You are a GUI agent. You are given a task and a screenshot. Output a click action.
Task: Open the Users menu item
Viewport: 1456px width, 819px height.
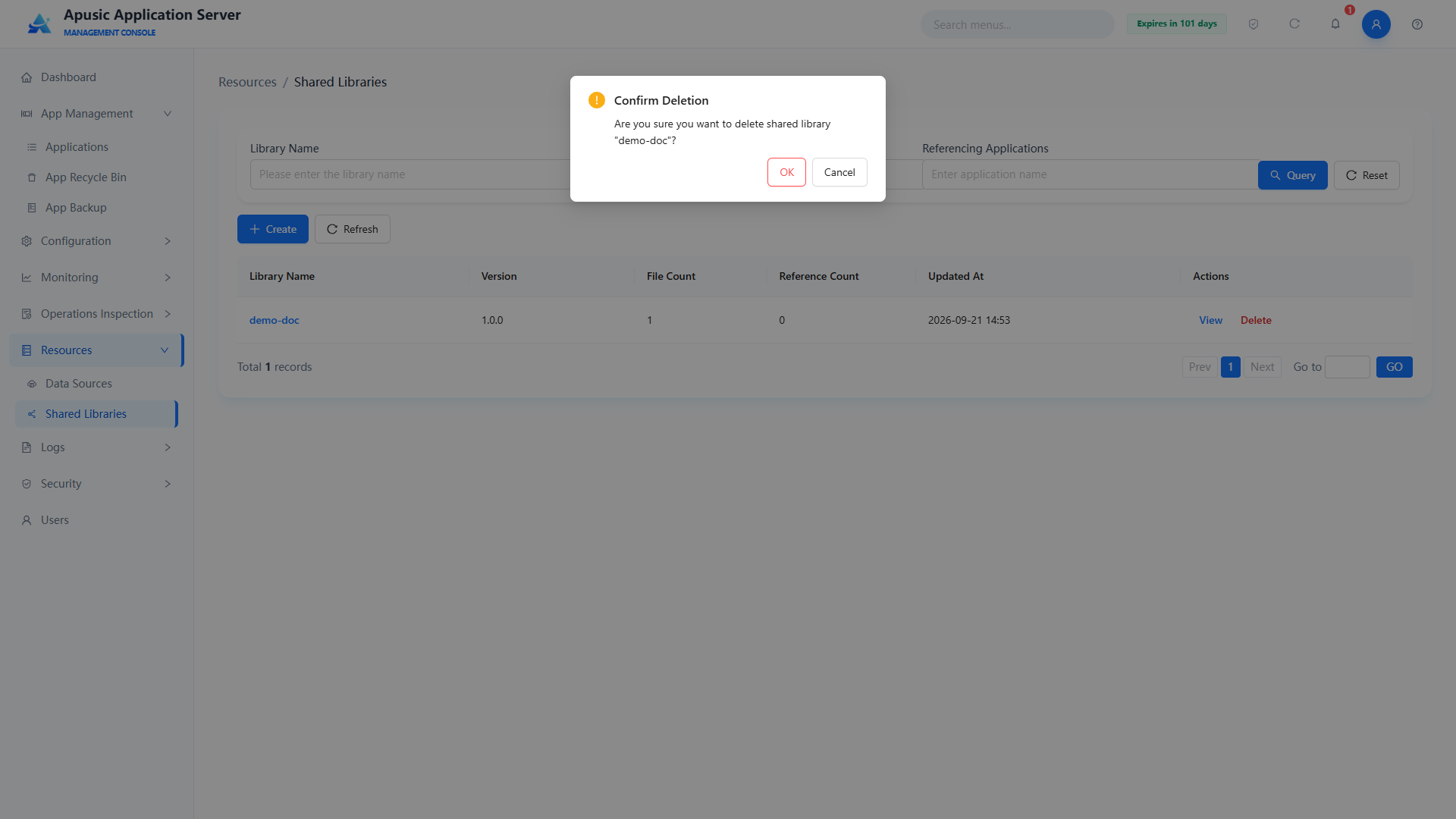[97, 520]
